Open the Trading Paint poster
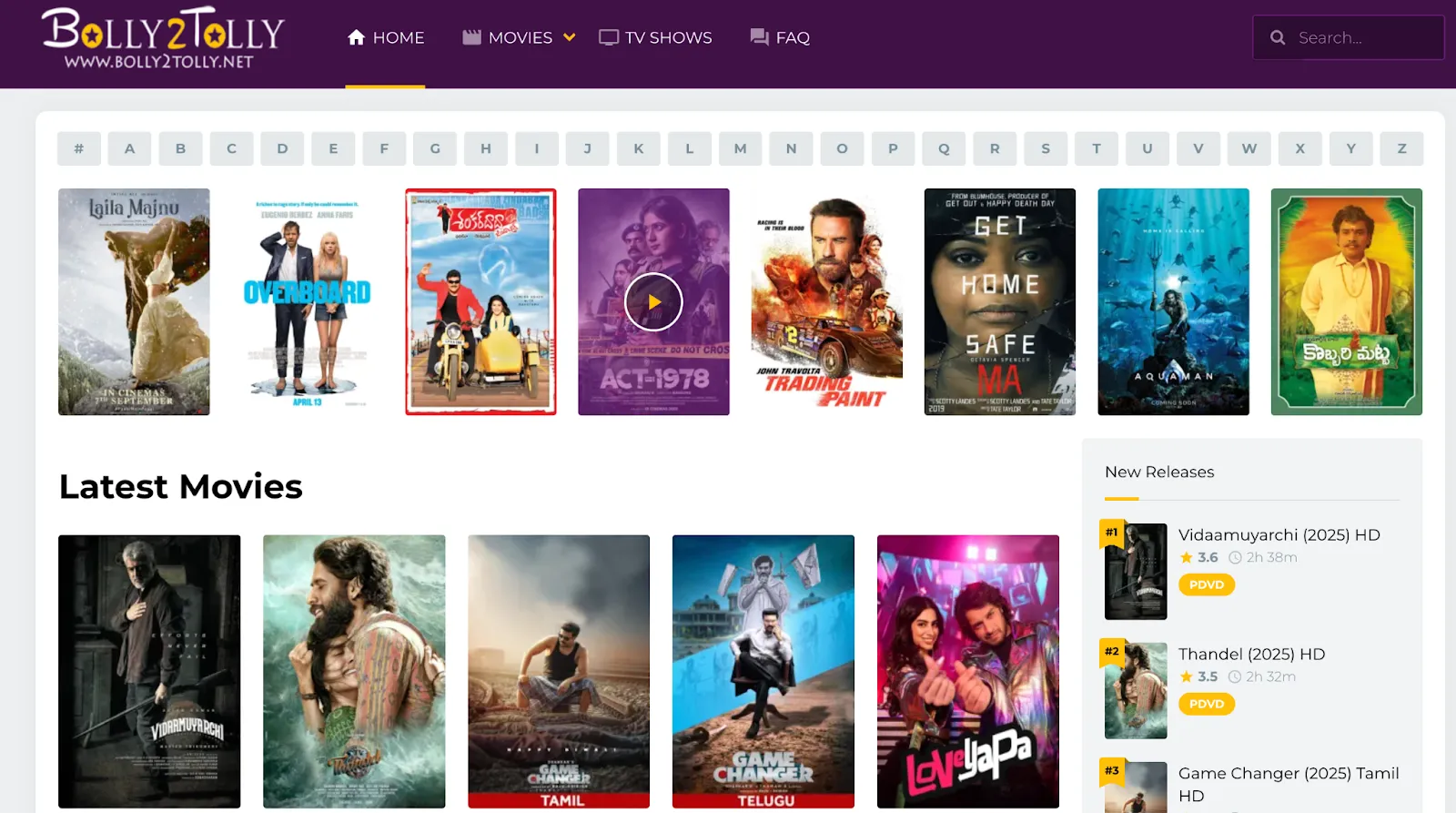Screen dimensions: 1456x813 click(x=827, y=301)
